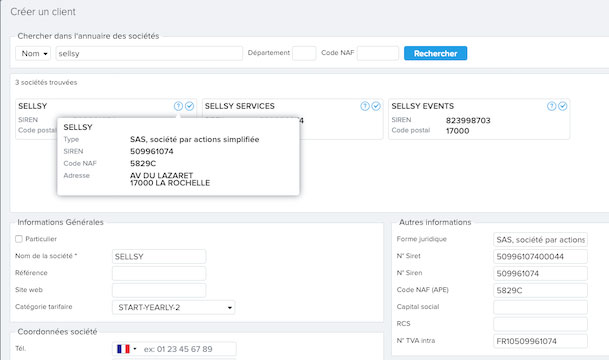The image size is (609, 360).
Task: Show info tooltip for SELLSY SERVICES card
Action: point(365,106)
